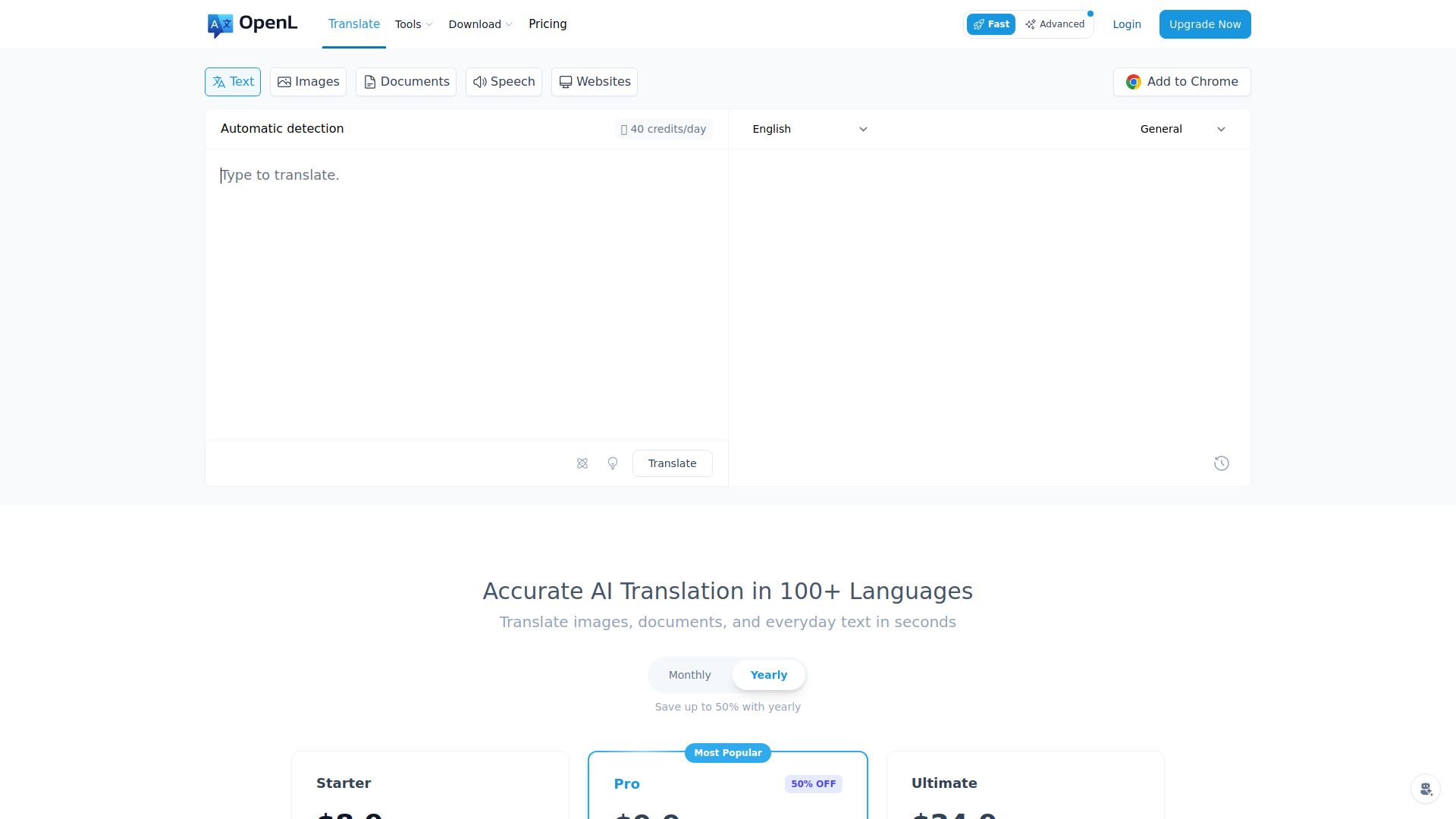
Task: Select the Speech translation tab
Action: 504,82
